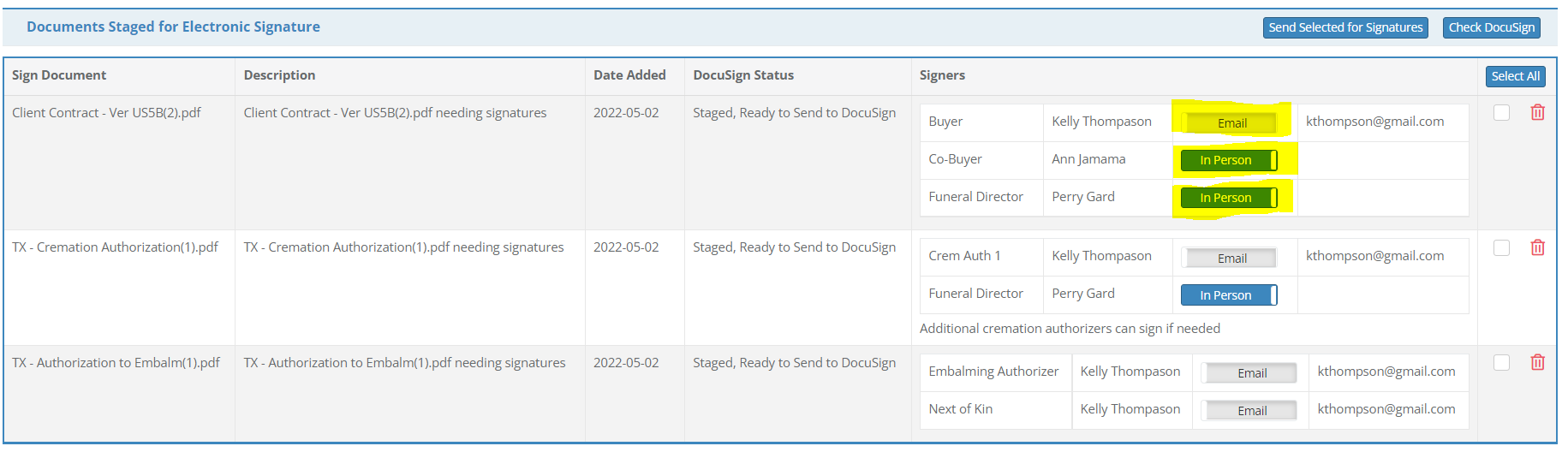This screenshot has height=452, width=1568.
Task: Click trash icon for Cremation Authorization
Action: click(1537, 247)
